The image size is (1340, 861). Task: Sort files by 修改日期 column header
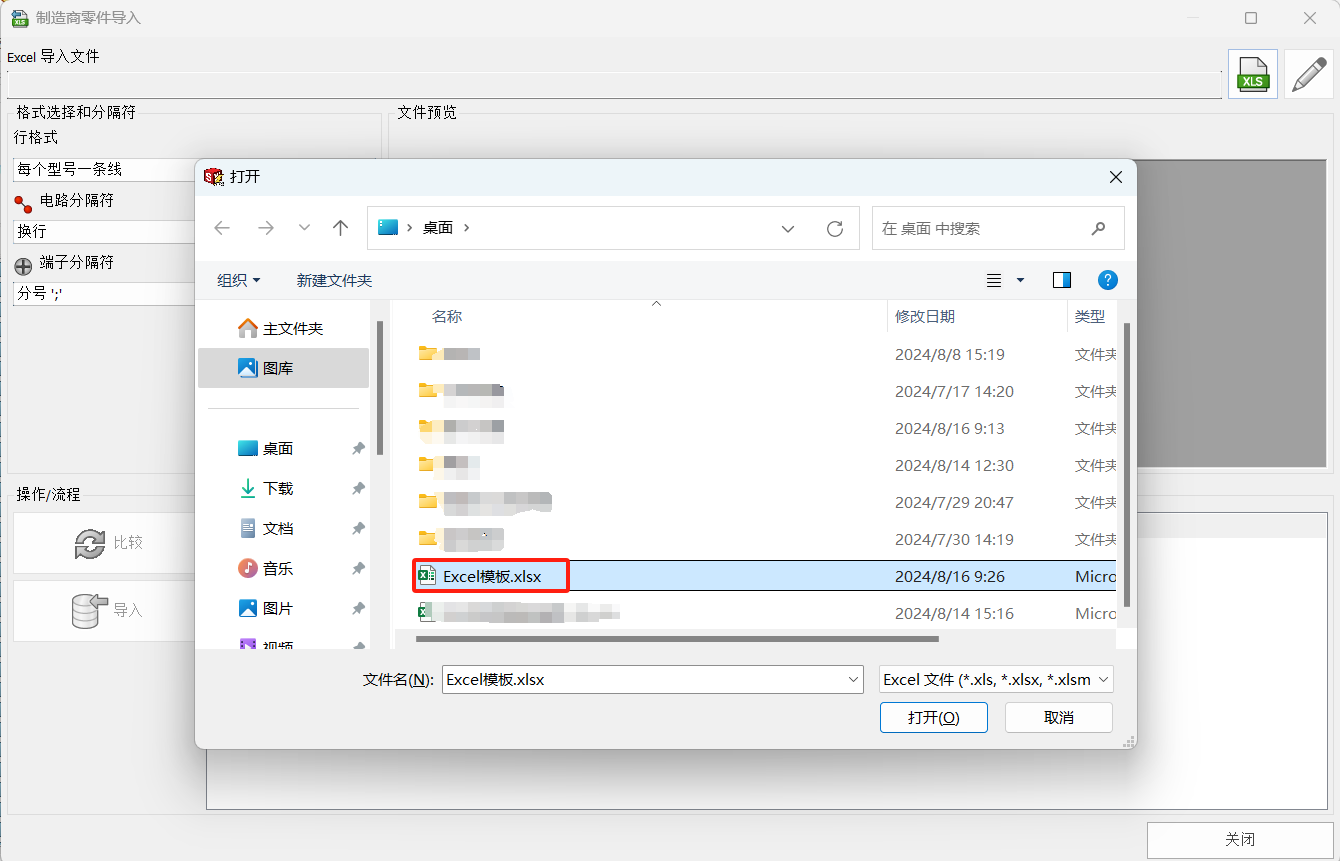coord(925,316)
